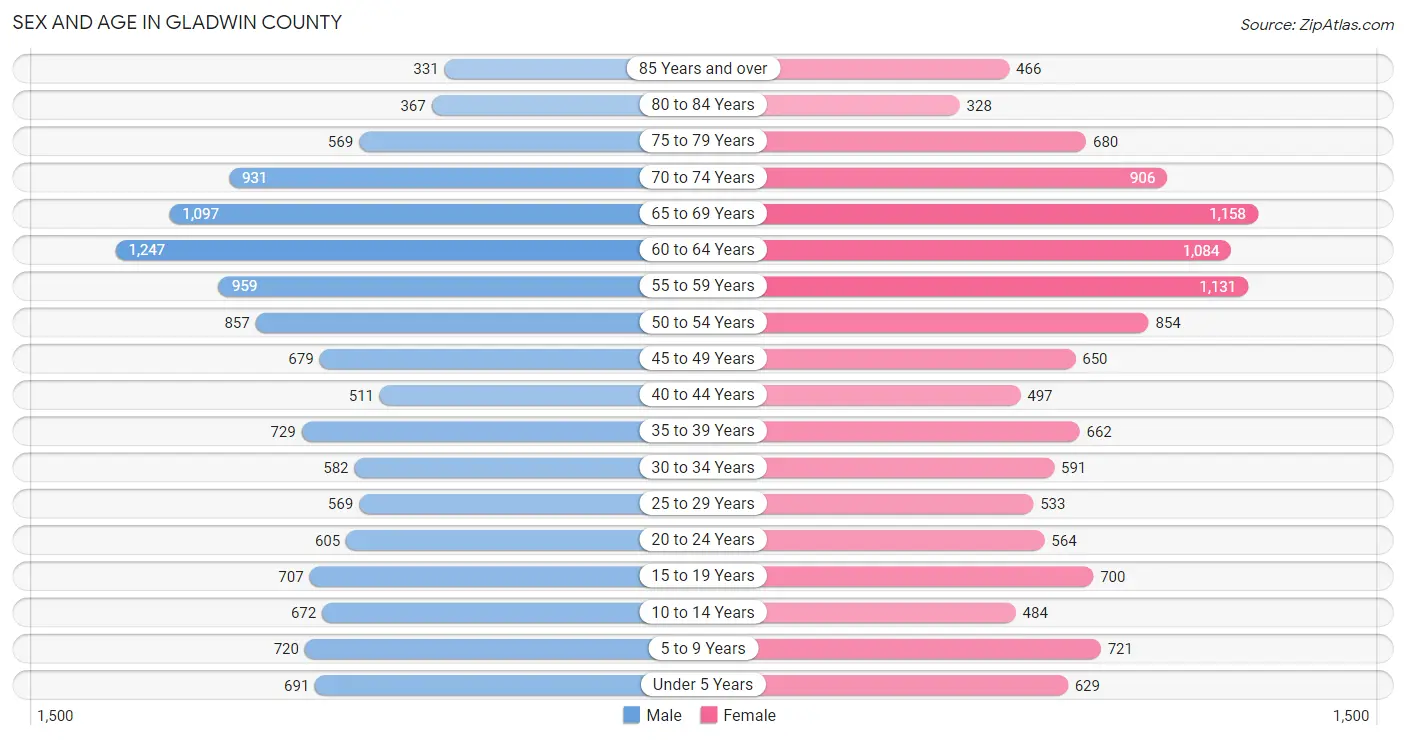Click the pink Female legend swatch

[x=709, y=715]
